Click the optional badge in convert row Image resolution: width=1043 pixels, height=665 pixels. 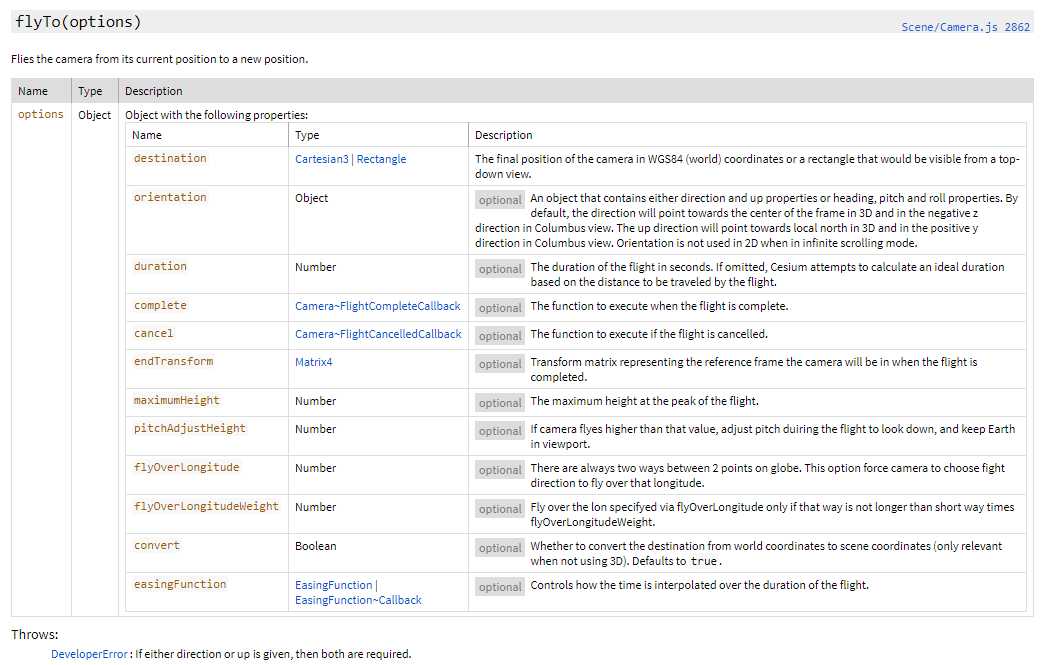500,549
